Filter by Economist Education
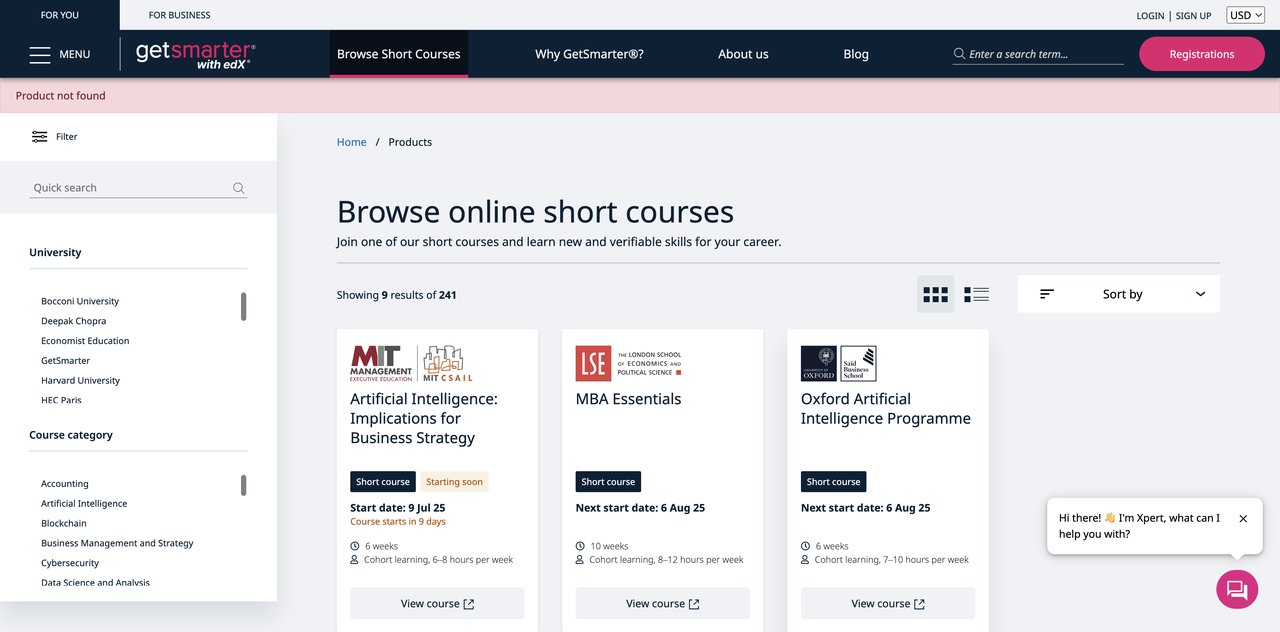The image size is (1280, 632). (x=85, y=341)
